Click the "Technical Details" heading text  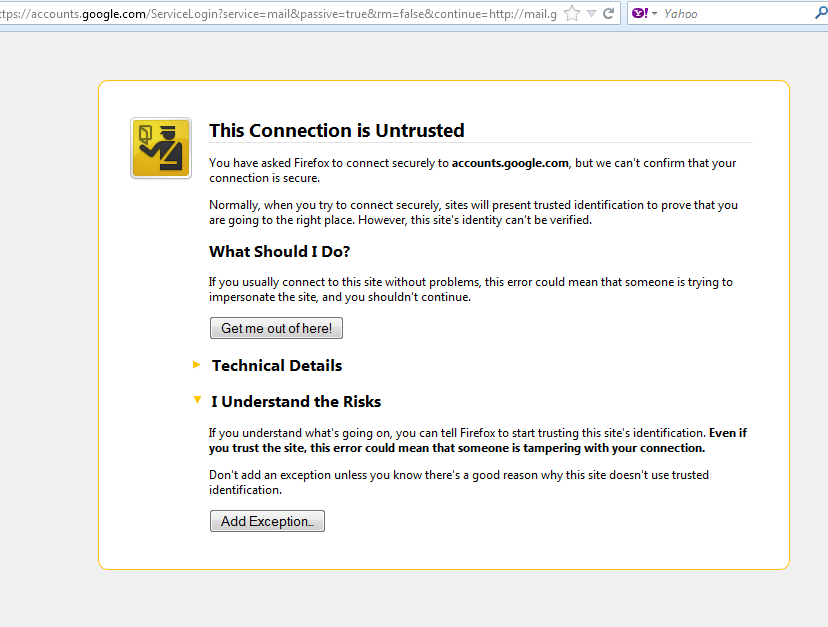tap(277, 366)
